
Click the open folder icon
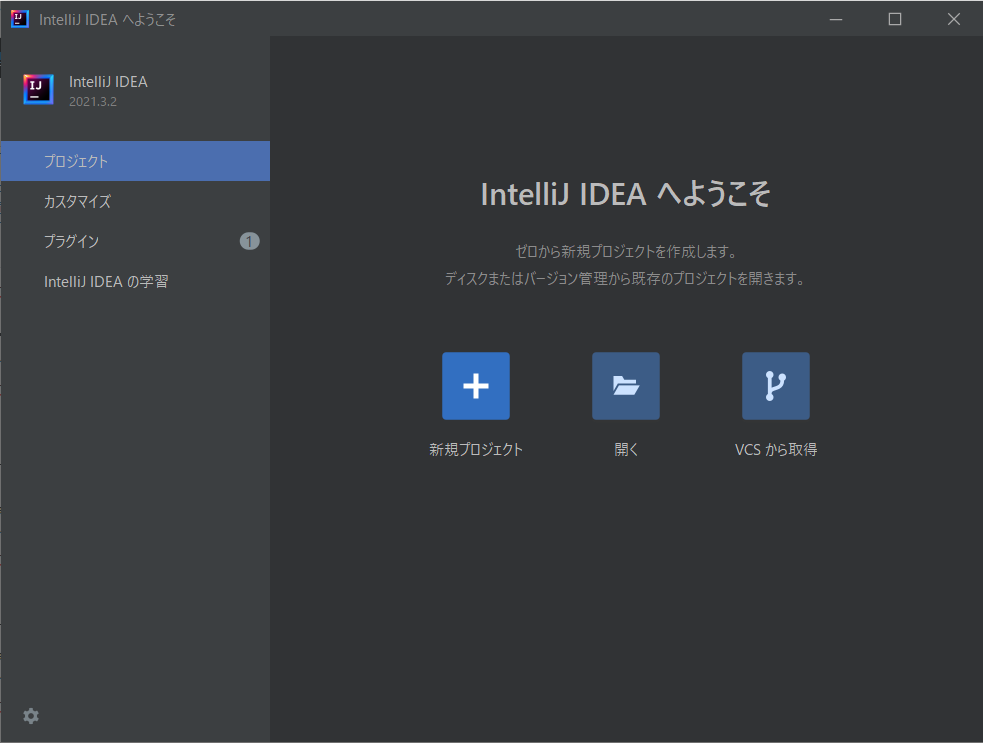[x=626, y=386]
